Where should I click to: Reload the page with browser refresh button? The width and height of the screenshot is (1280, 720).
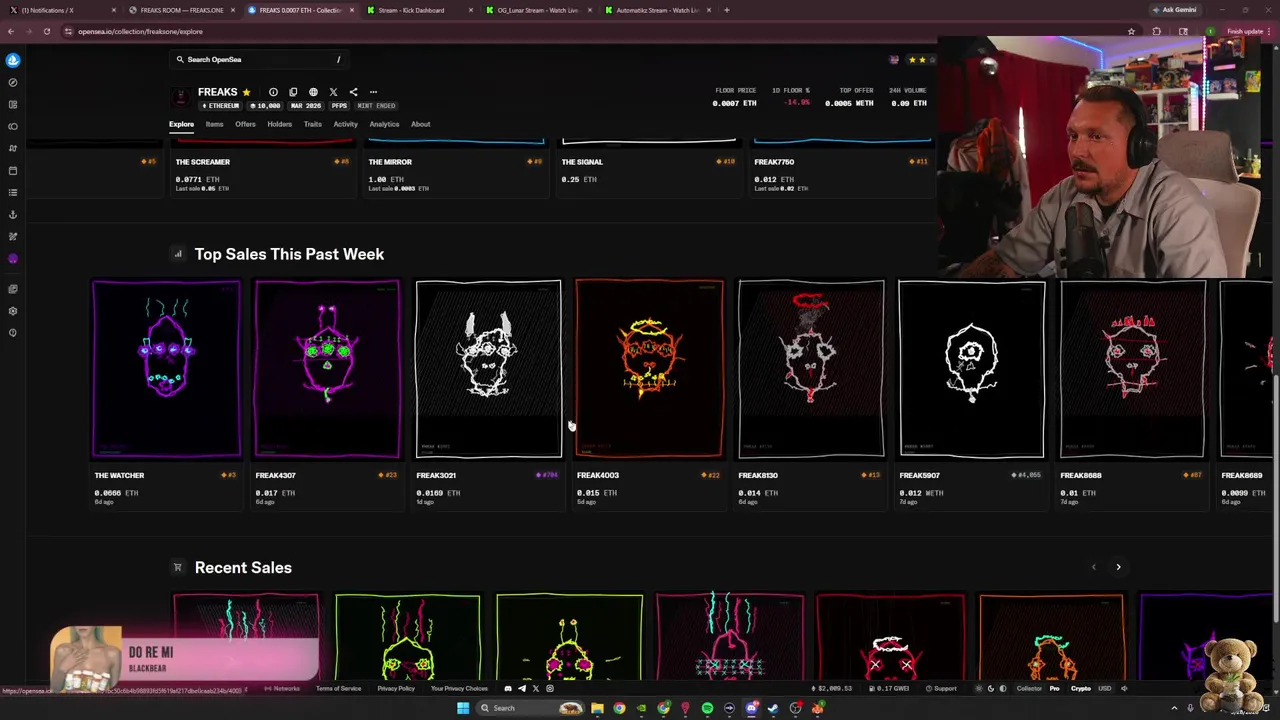46,31
